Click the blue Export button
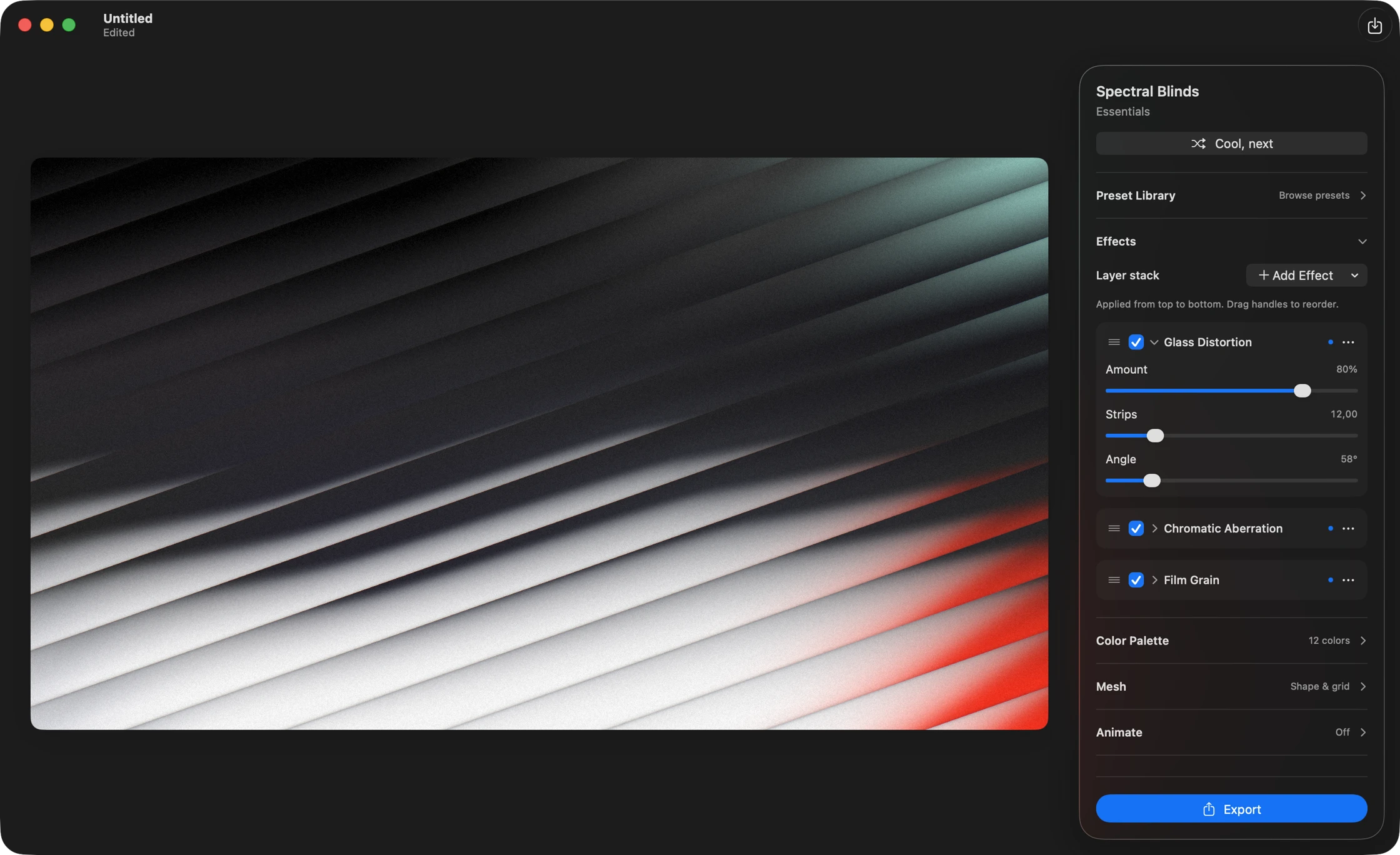The image size is (1400, 855). pos(1231,809)
